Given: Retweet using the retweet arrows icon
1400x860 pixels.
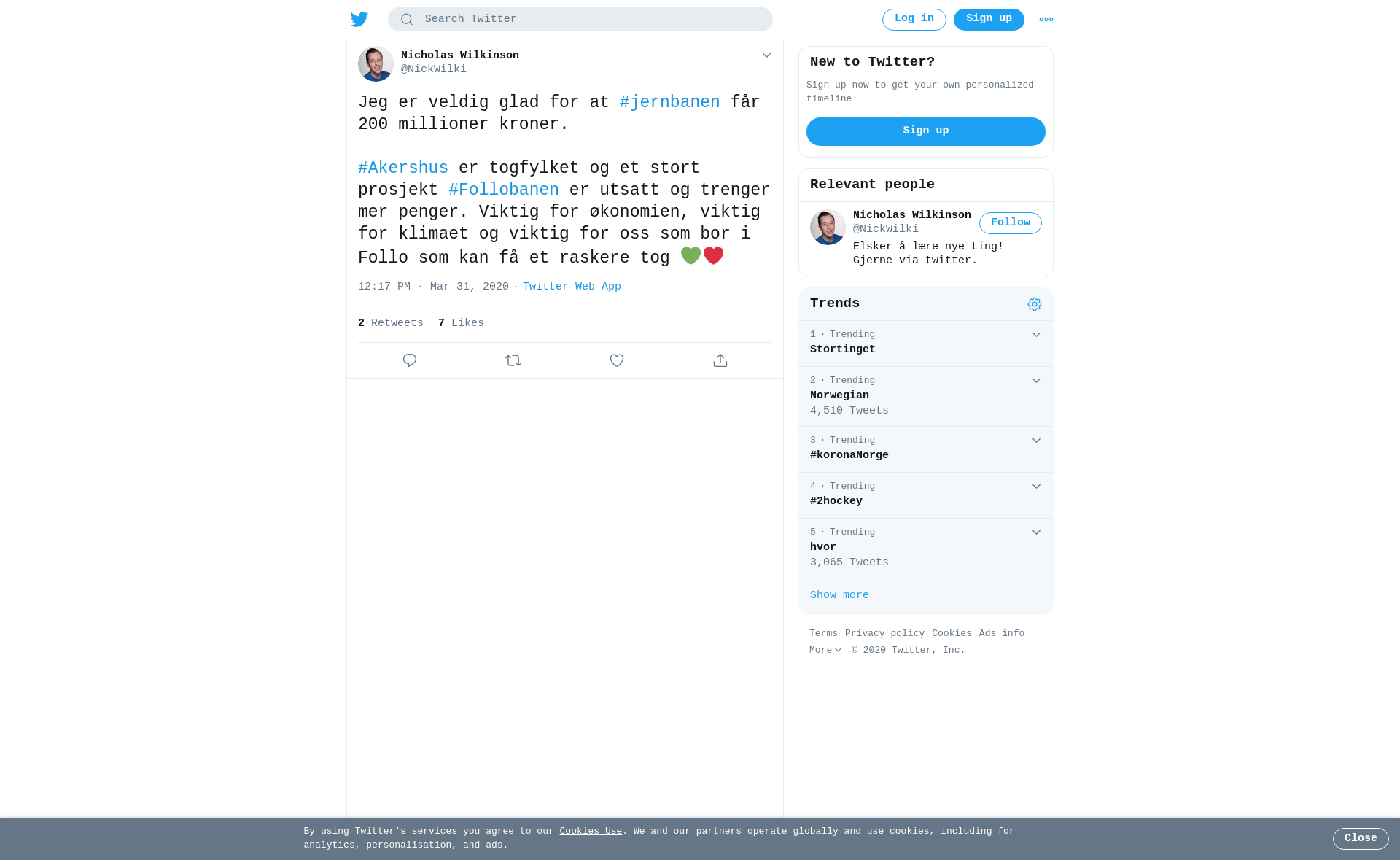Looking at the screenshot, I should (x=513, y=360).
